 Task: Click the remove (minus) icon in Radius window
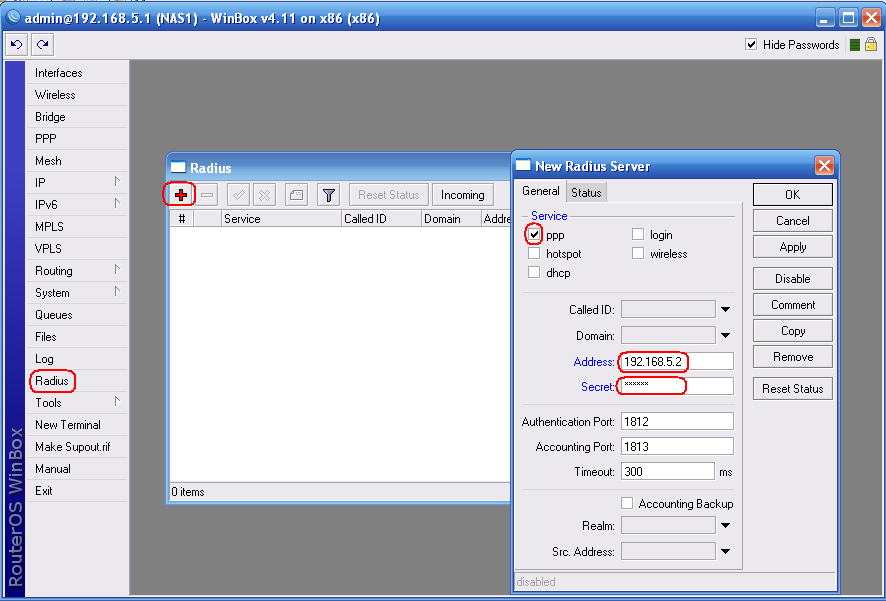tap(207, 195)
